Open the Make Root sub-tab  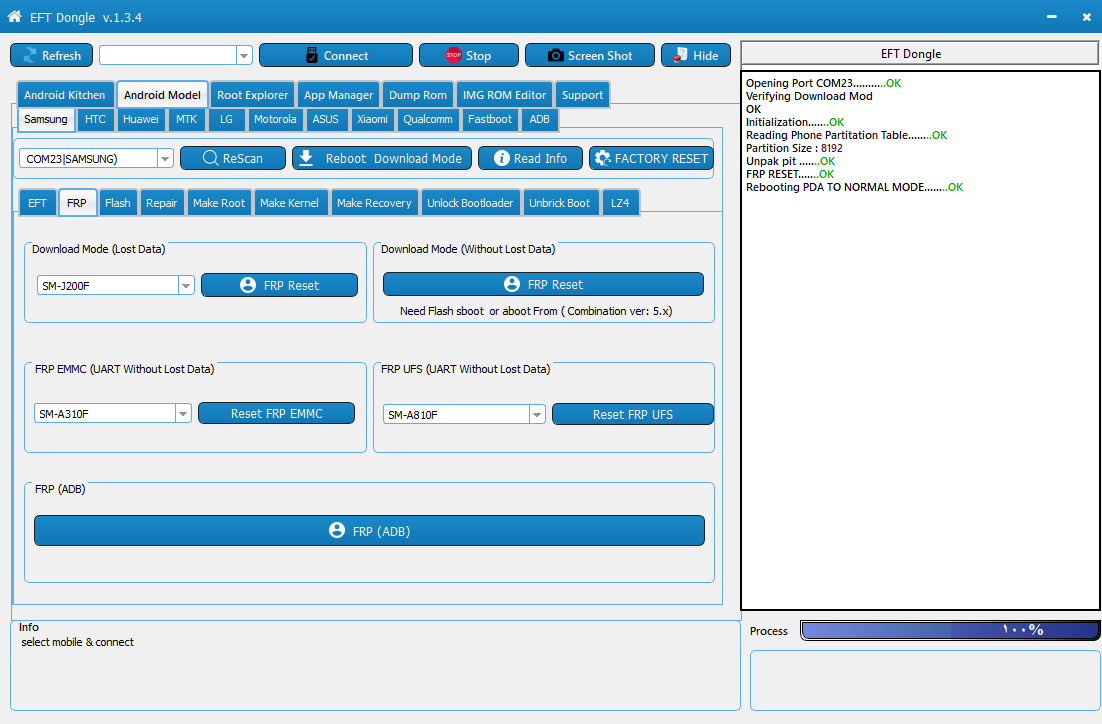pyautogui.click(x=219, y=203)
